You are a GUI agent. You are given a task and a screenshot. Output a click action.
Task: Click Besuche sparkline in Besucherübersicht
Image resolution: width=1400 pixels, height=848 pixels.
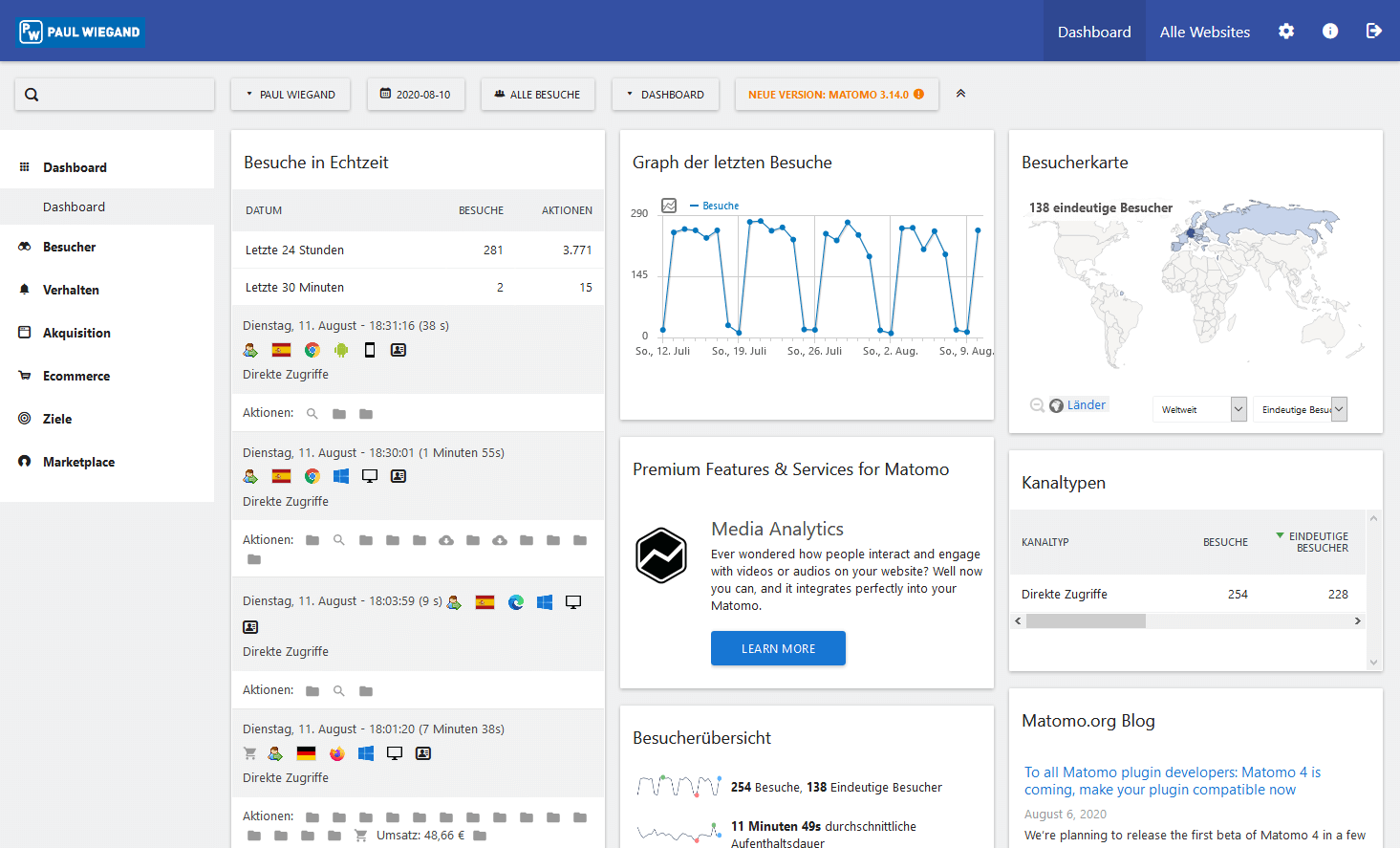click(678, 787)
